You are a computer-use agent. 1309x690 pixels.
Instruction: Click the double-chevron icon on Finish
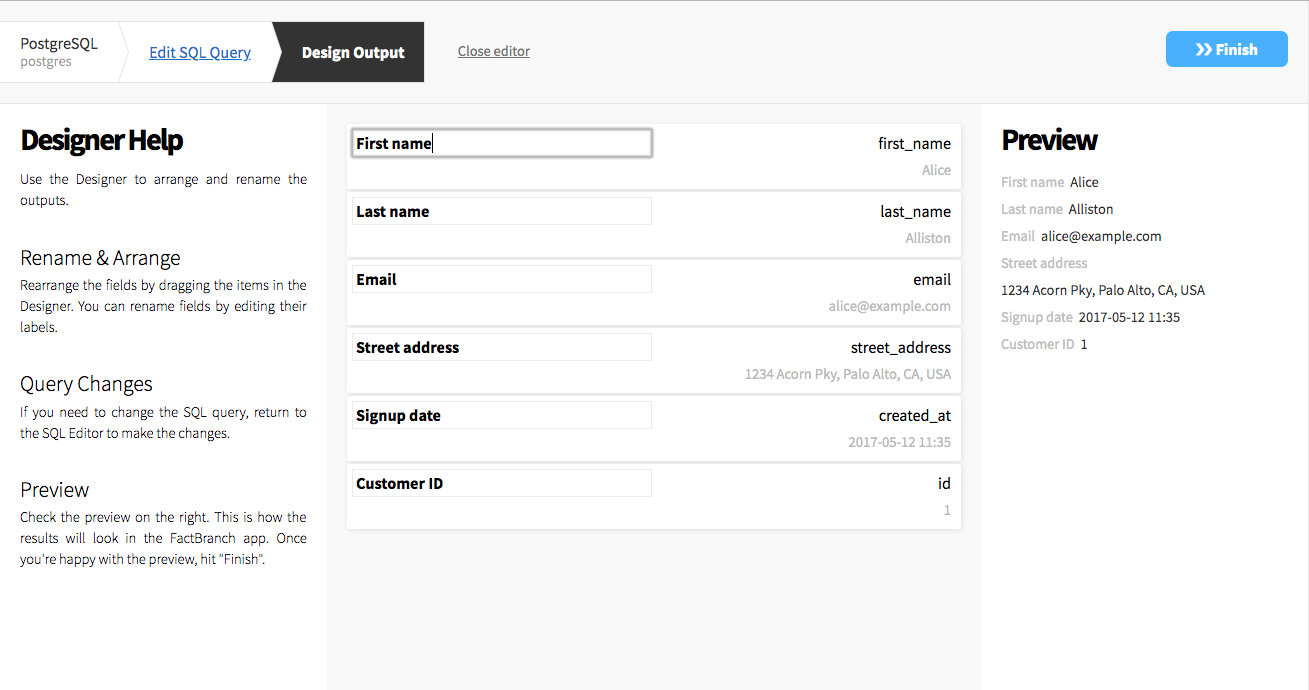(x=1204, y=48)
